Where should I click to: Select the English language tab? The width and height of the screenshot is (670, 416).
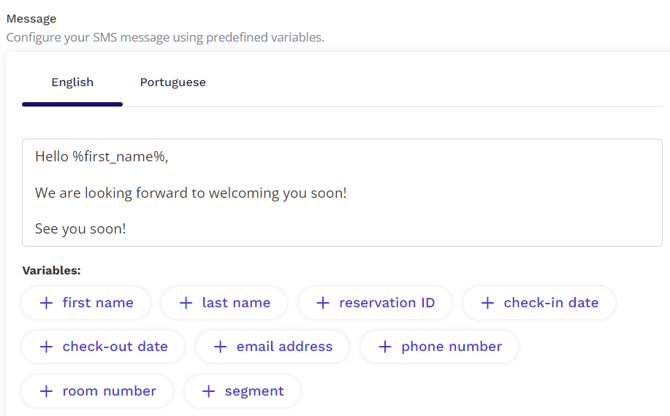pyautogui.click(x=72, y=82)
